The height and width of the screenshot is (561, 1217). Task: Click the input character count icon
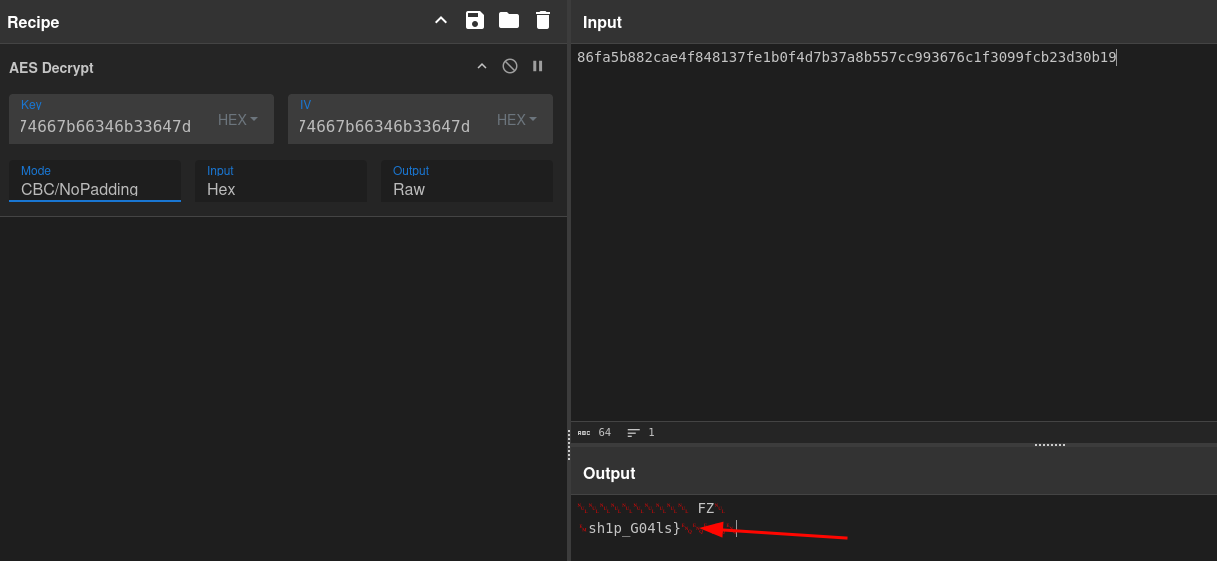(x=584, y=433)
